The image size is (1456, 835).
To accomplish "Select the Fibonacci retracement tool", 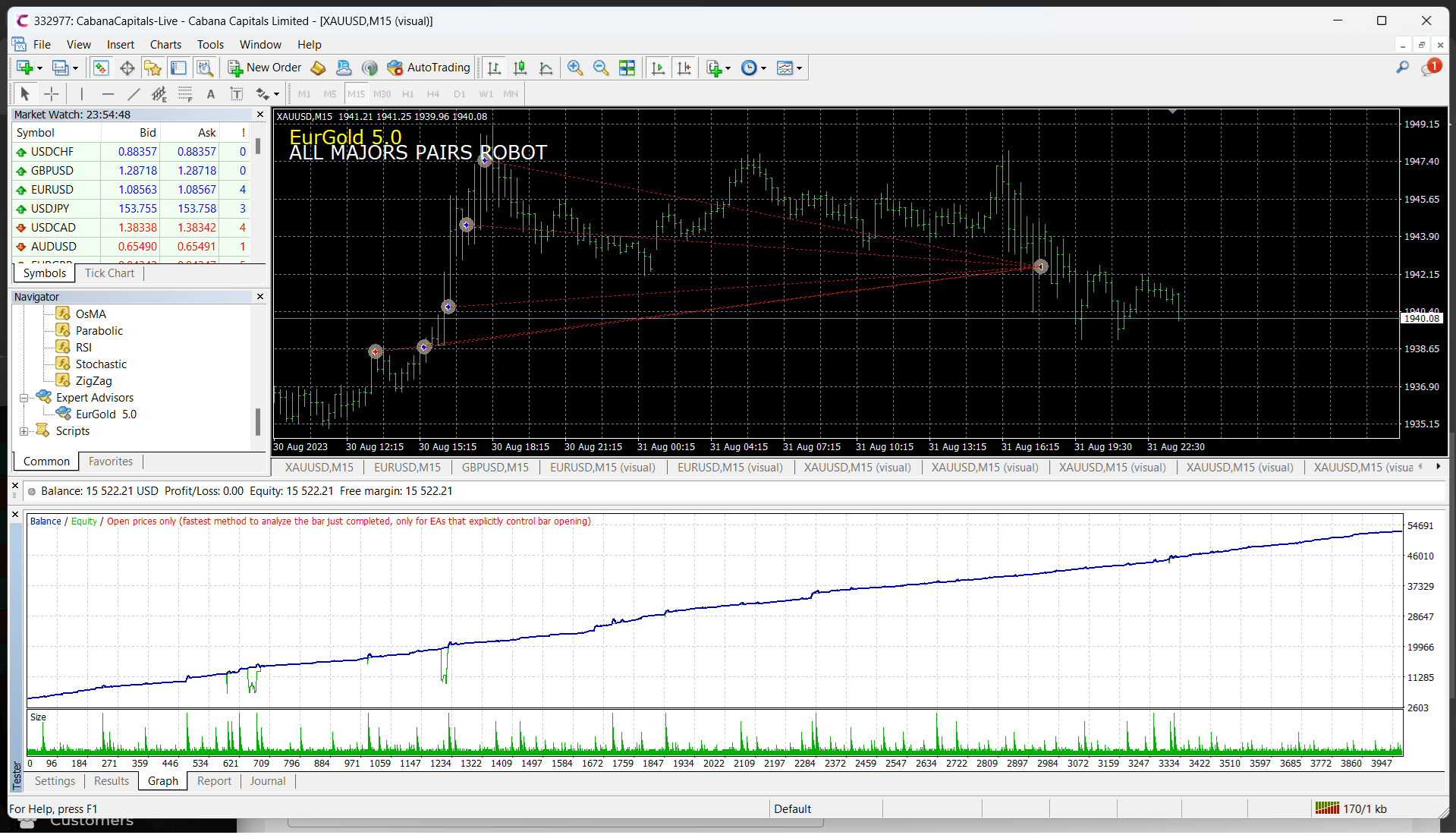I will click(185, 94).
